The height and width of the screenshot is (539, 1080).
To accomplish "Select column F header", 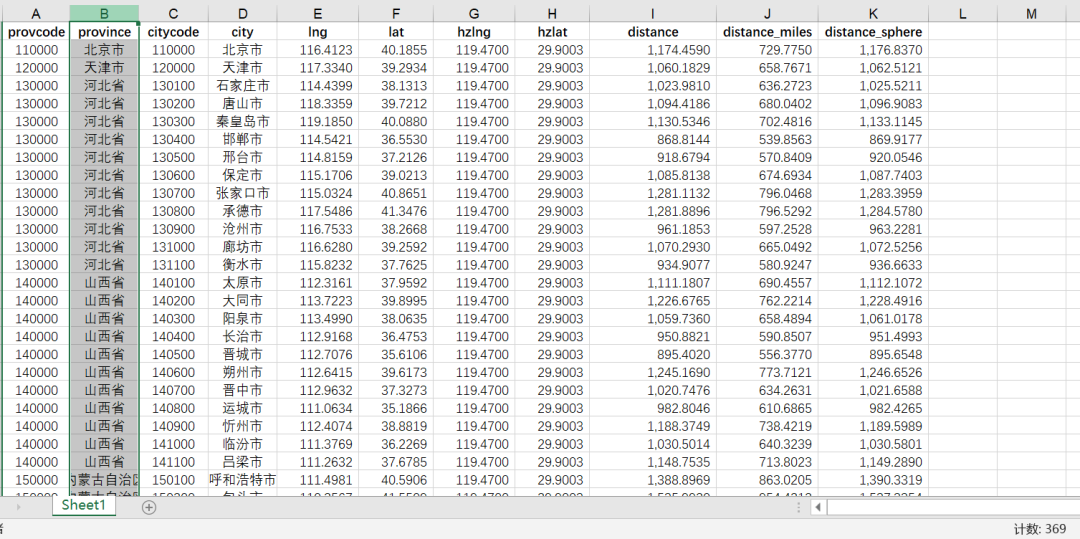I will tap(395, 14).
